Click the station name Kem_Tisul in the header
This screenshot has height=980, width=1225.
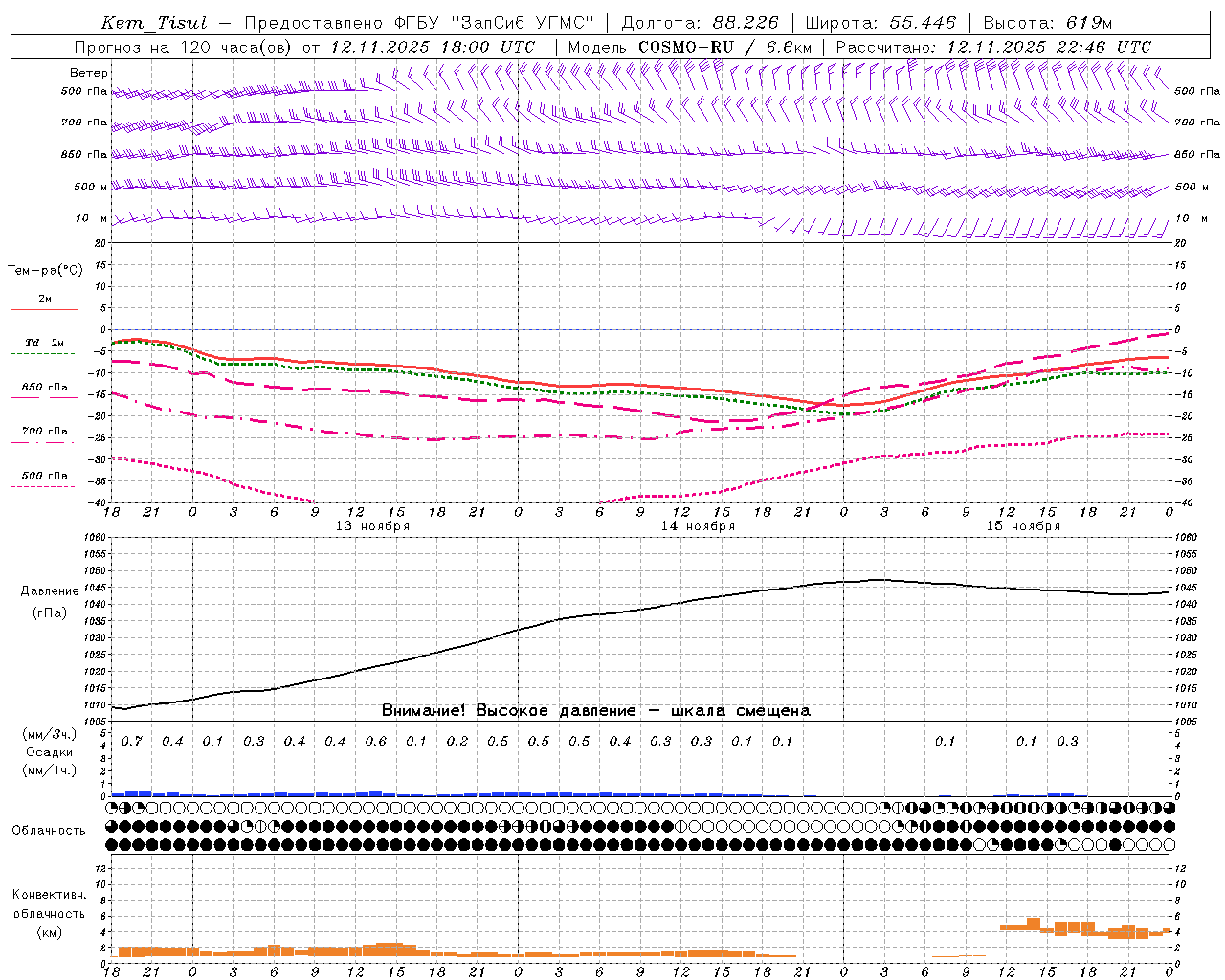(x=153, y=23)
